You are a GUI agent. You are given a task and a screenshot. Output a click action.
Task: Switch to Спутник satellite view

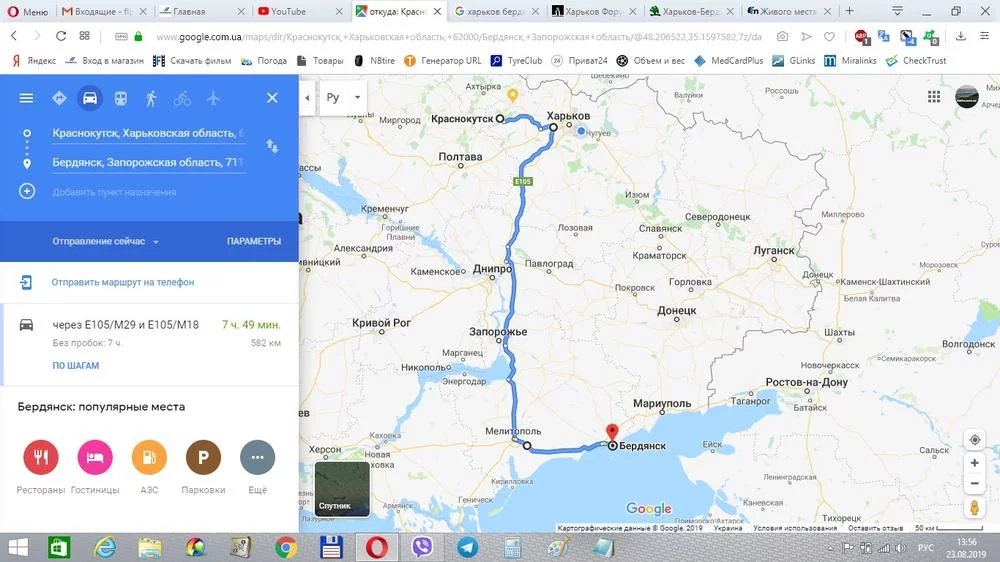coord(342,489)
